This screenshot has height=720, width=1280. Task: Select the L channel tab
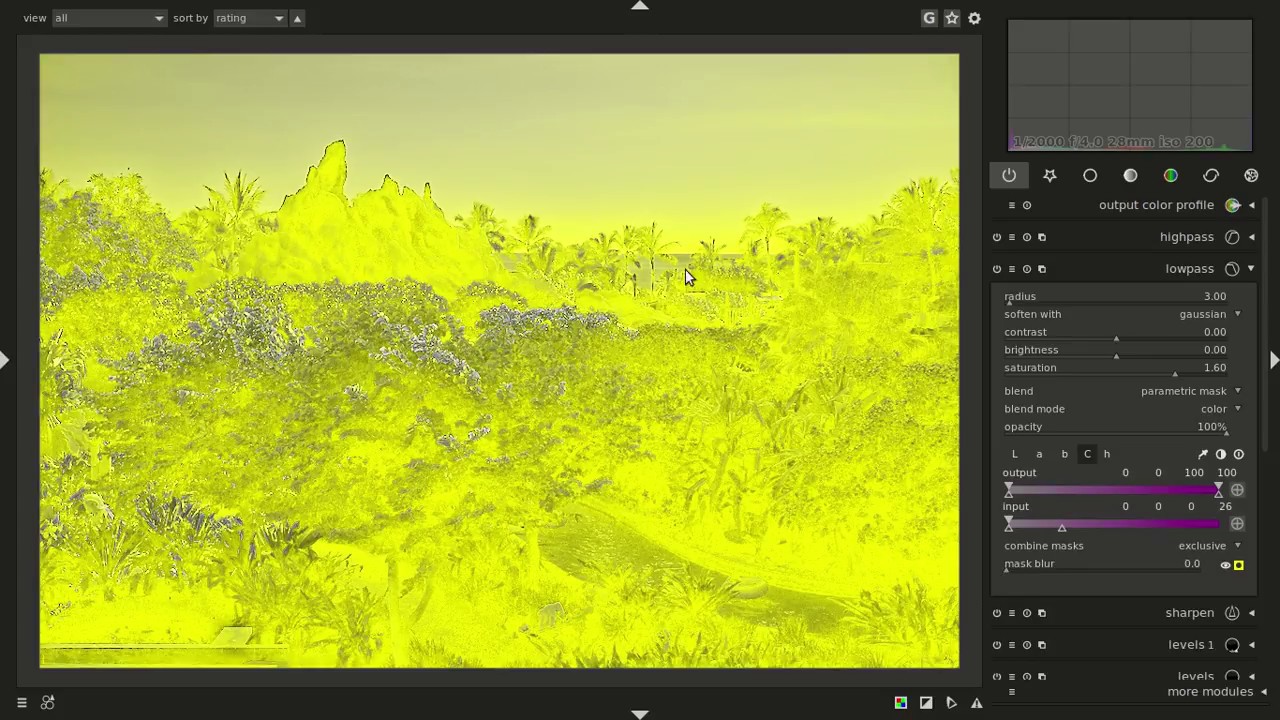tap(1014, 454)
